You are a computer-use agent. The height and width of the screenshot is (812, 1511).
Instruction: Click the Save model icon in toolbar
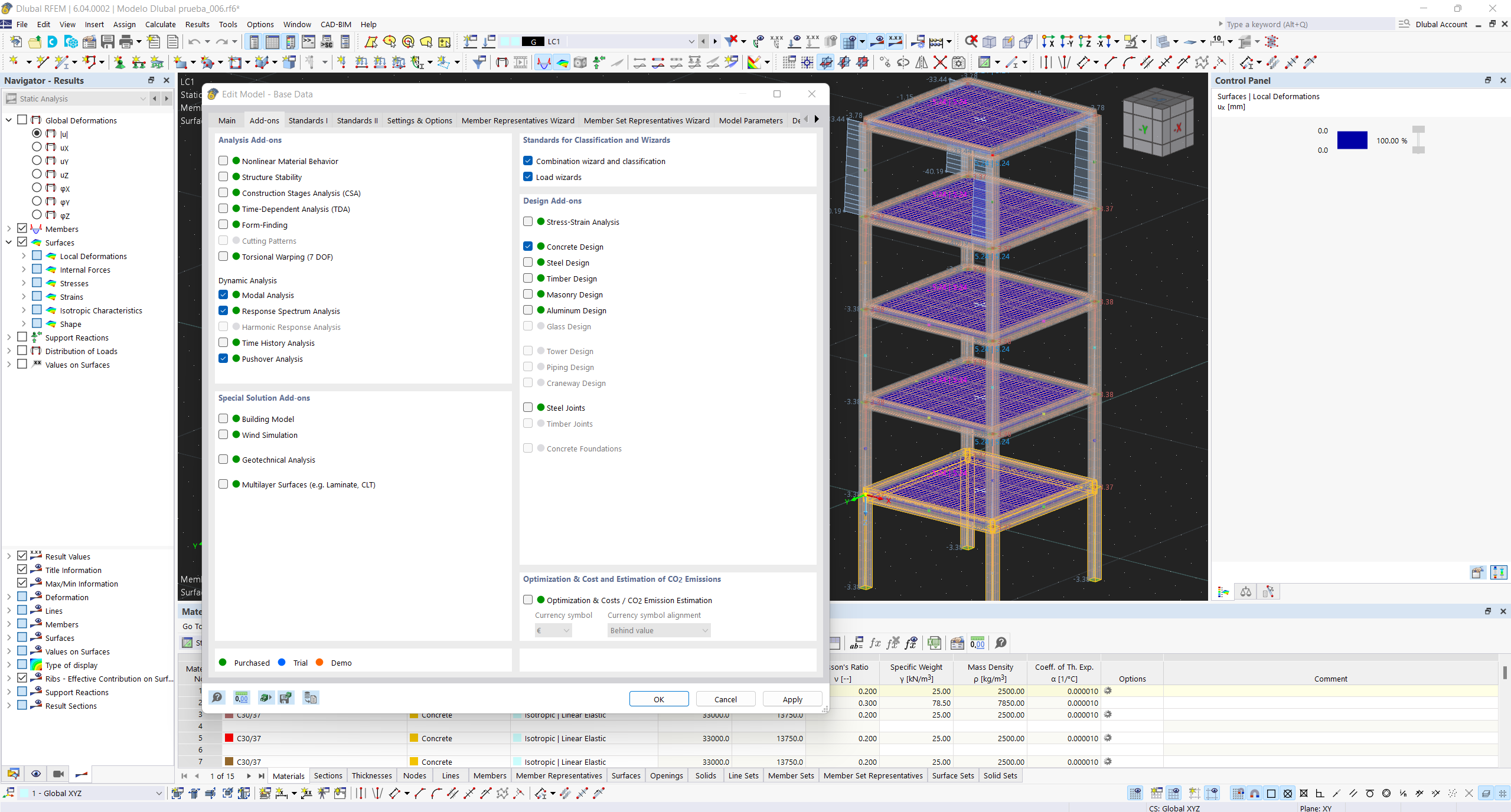click(107, 41)
